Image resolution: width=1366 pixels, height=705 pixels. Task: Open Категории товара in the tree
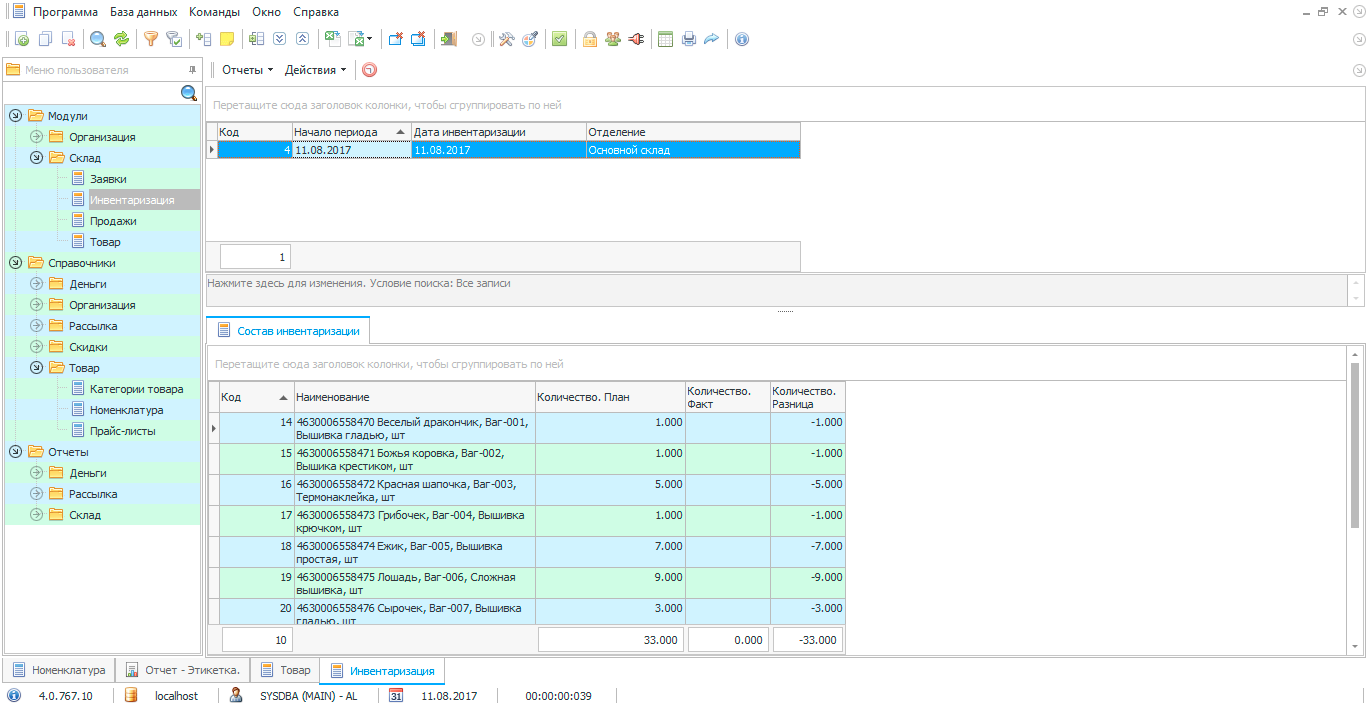tap(136, 389)
